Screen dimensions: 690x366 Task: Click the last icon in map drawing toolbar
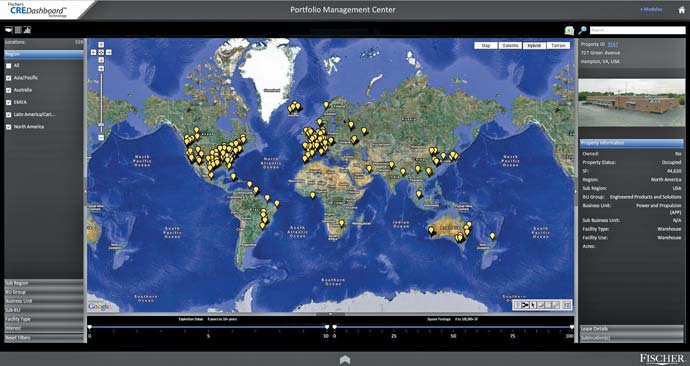(x=566, y=304)
